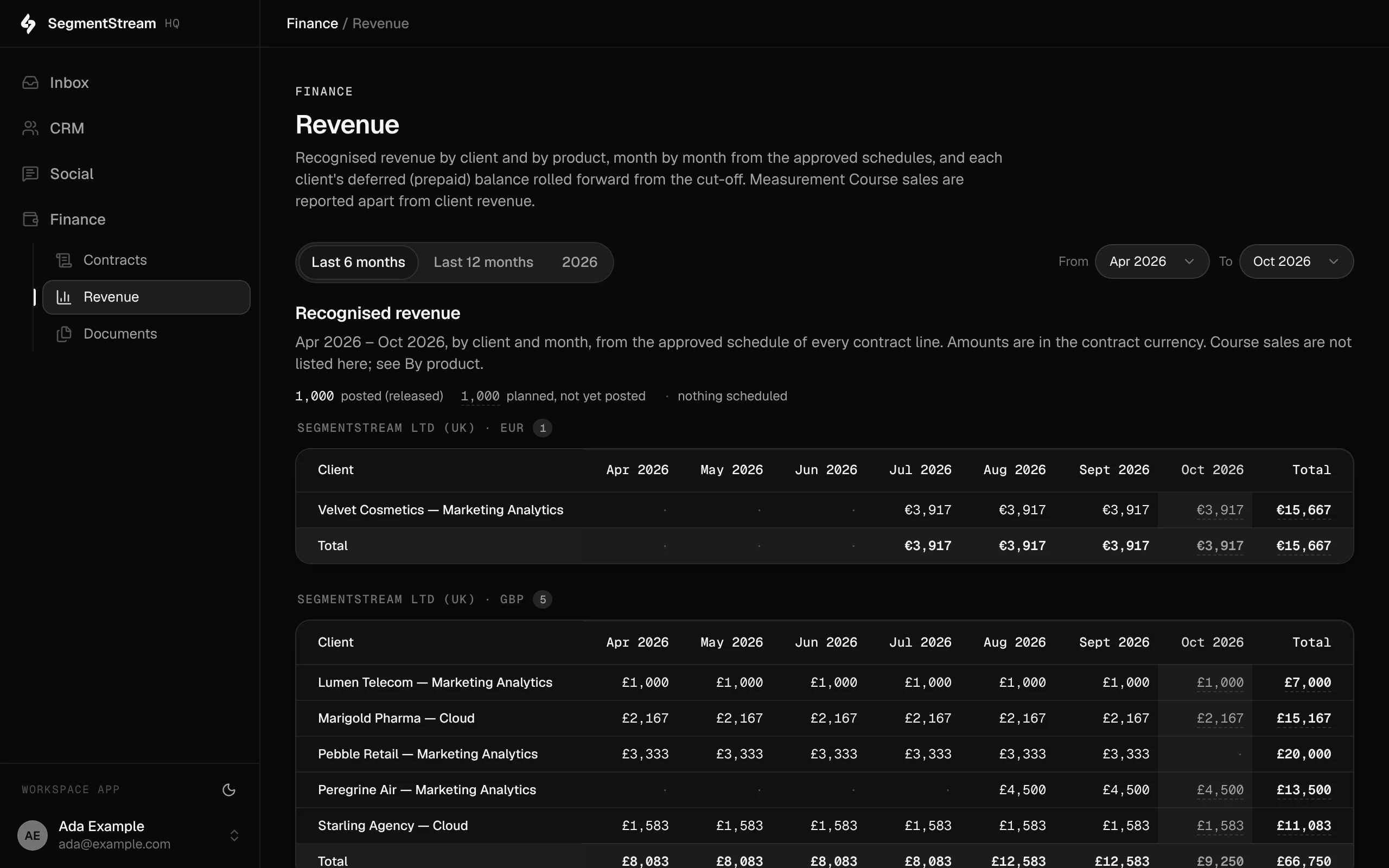Click Sept 2026 column header in EUR table
This screenshot has width=1389, height=868.
pos(1114,470)
